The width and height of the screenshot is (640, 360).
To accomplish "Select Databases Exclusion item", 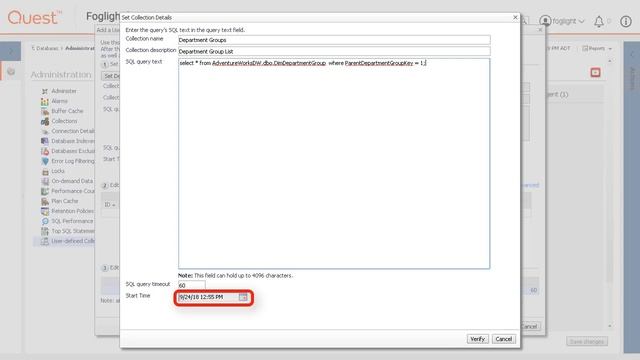I will [x=73, y=151].
